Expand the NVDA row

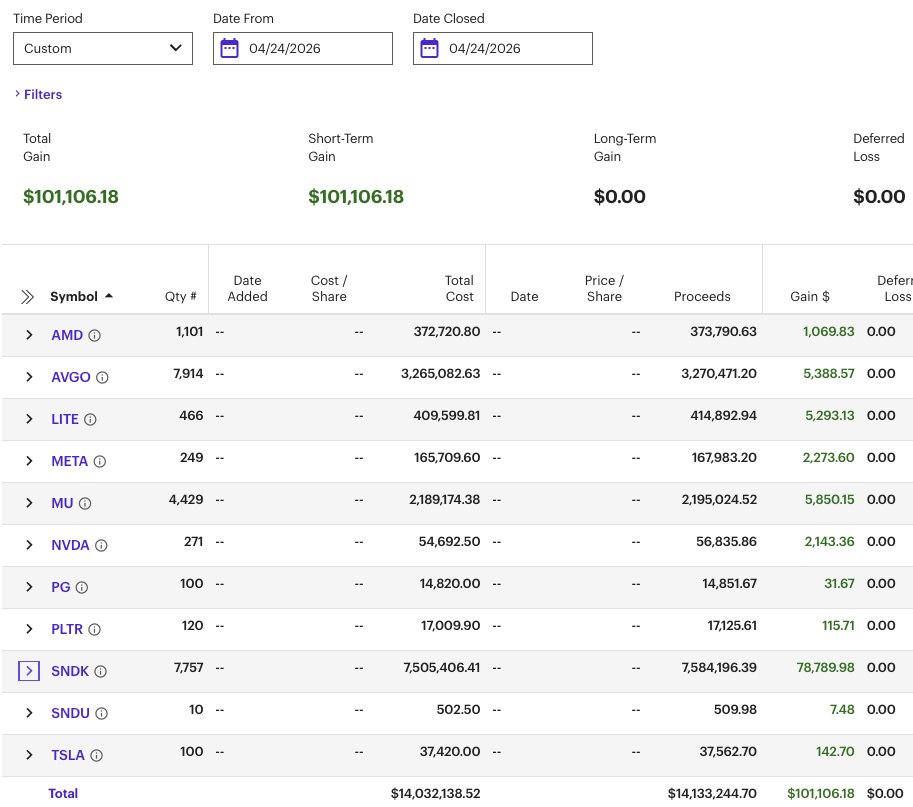[x=29, y=544]
